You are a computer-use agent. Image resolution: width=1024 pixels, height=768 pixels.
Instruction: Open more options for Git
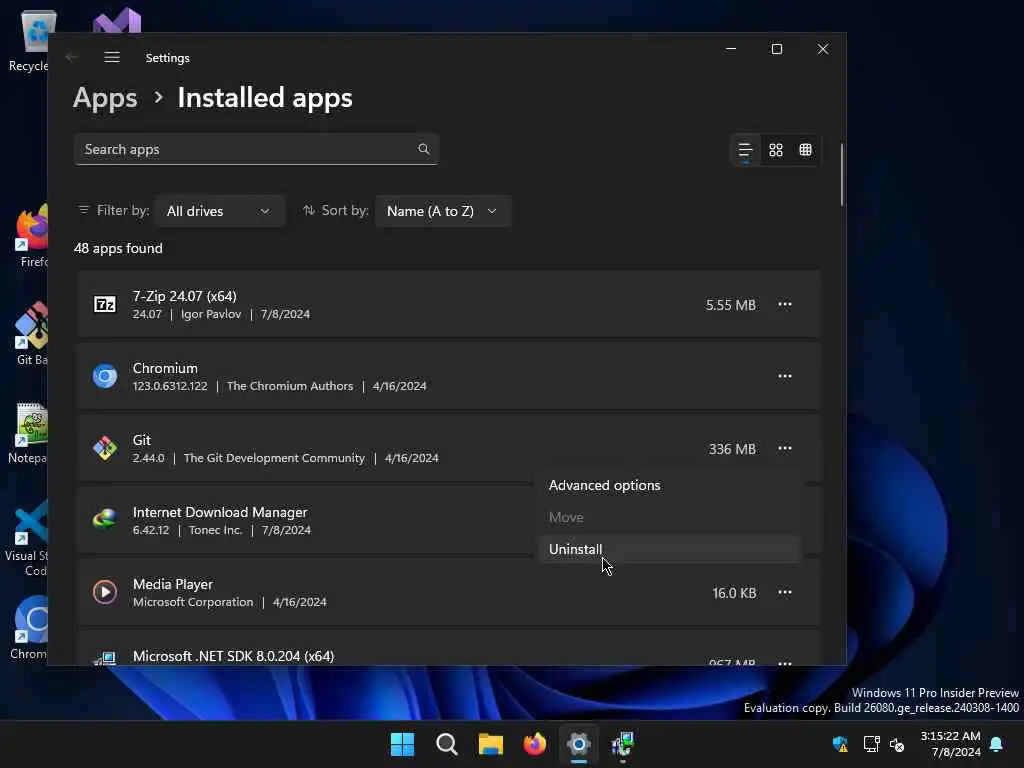[785, 448]
